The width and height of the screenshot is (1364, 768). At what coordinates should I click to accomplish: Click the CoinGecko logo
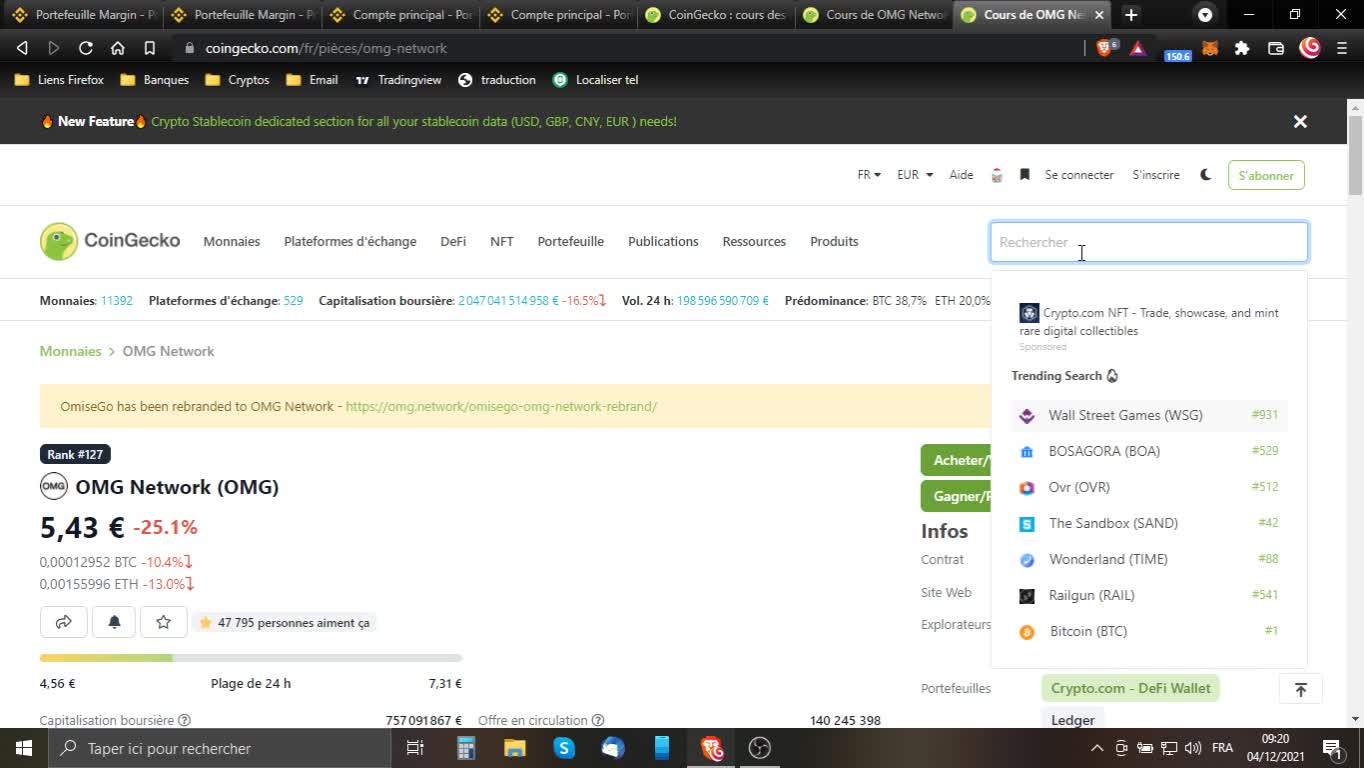click(110, 241)
